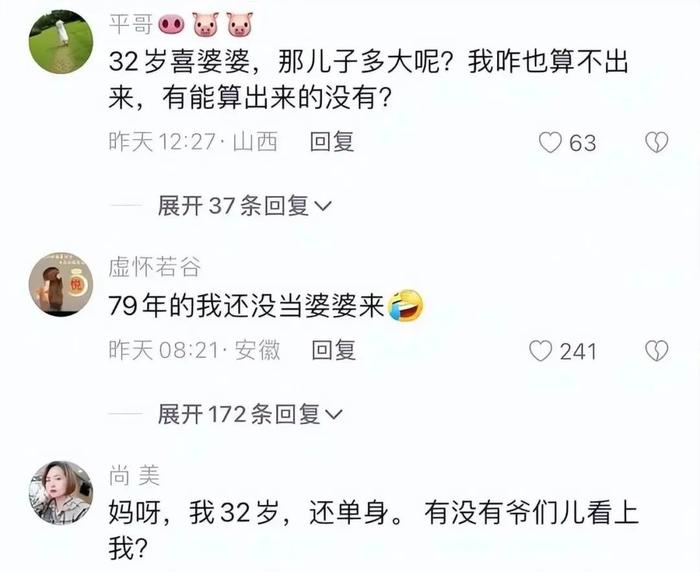Select the comment text starting 32岁喜婆婆
This screenshot has width=700, height=572.
click(369, 79)
